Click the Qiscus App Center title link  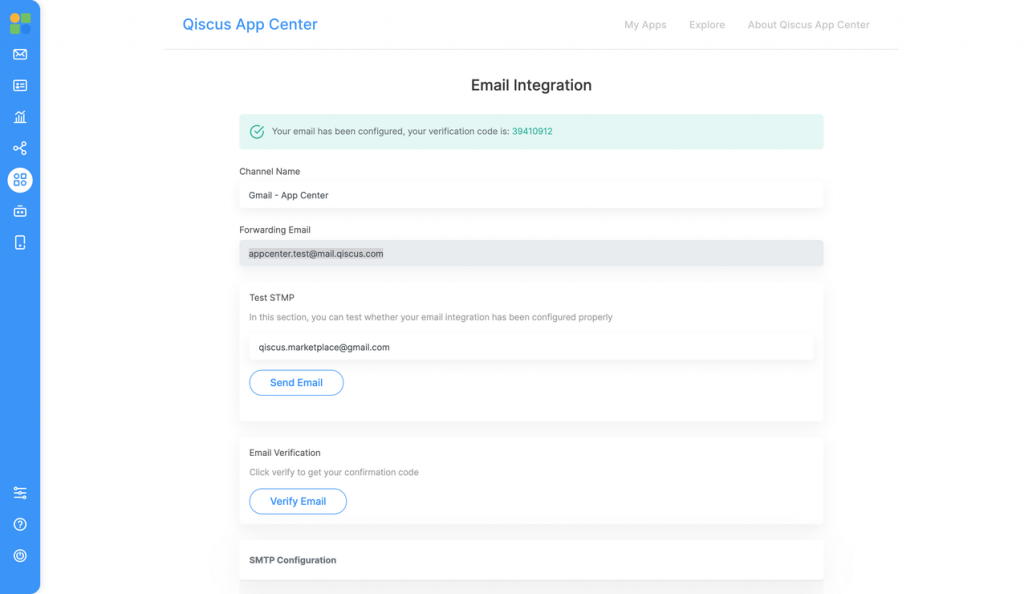pos(250,25)
